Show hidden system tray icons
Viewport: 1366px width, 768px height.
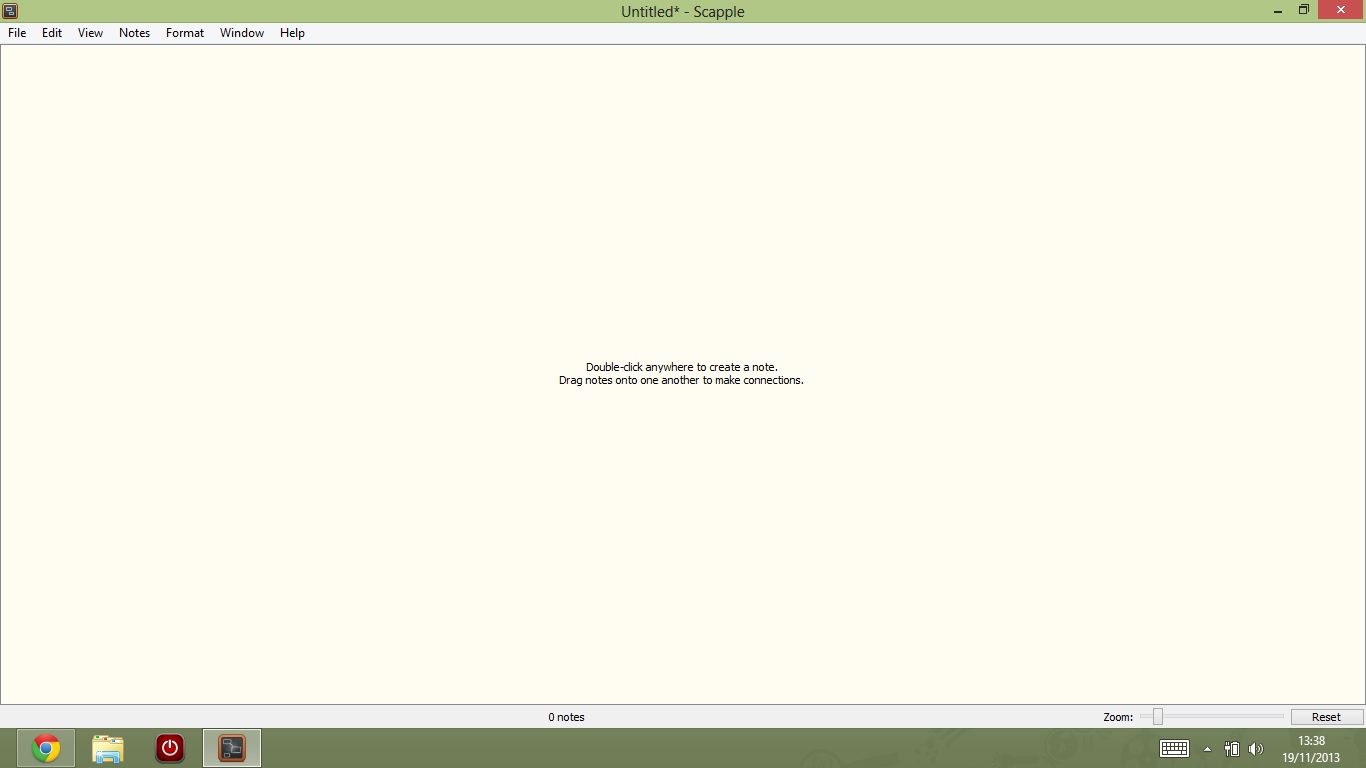pos(1207,749)
